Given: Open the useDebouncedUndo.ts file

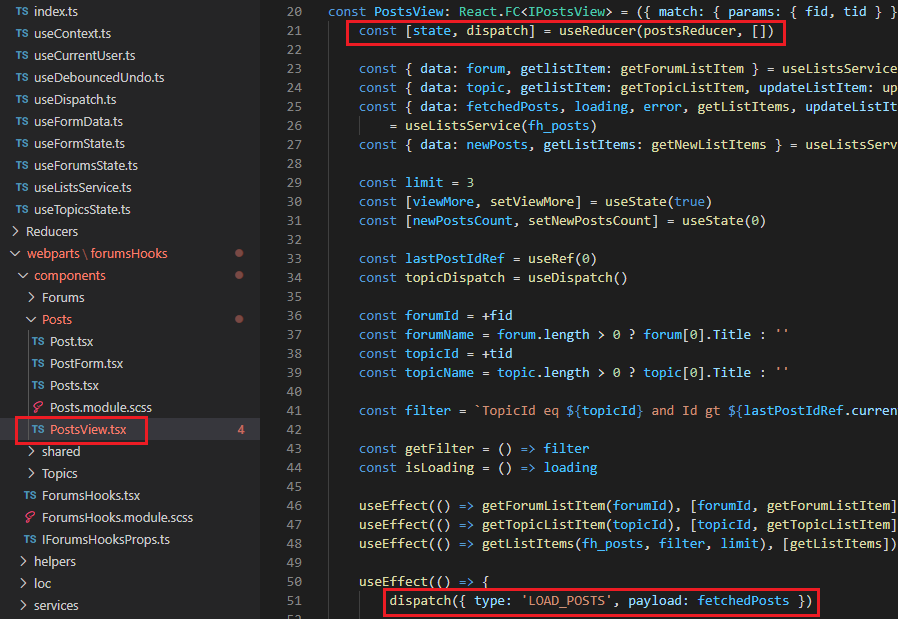Looking at the screenshot, I should tap(98, 78).
